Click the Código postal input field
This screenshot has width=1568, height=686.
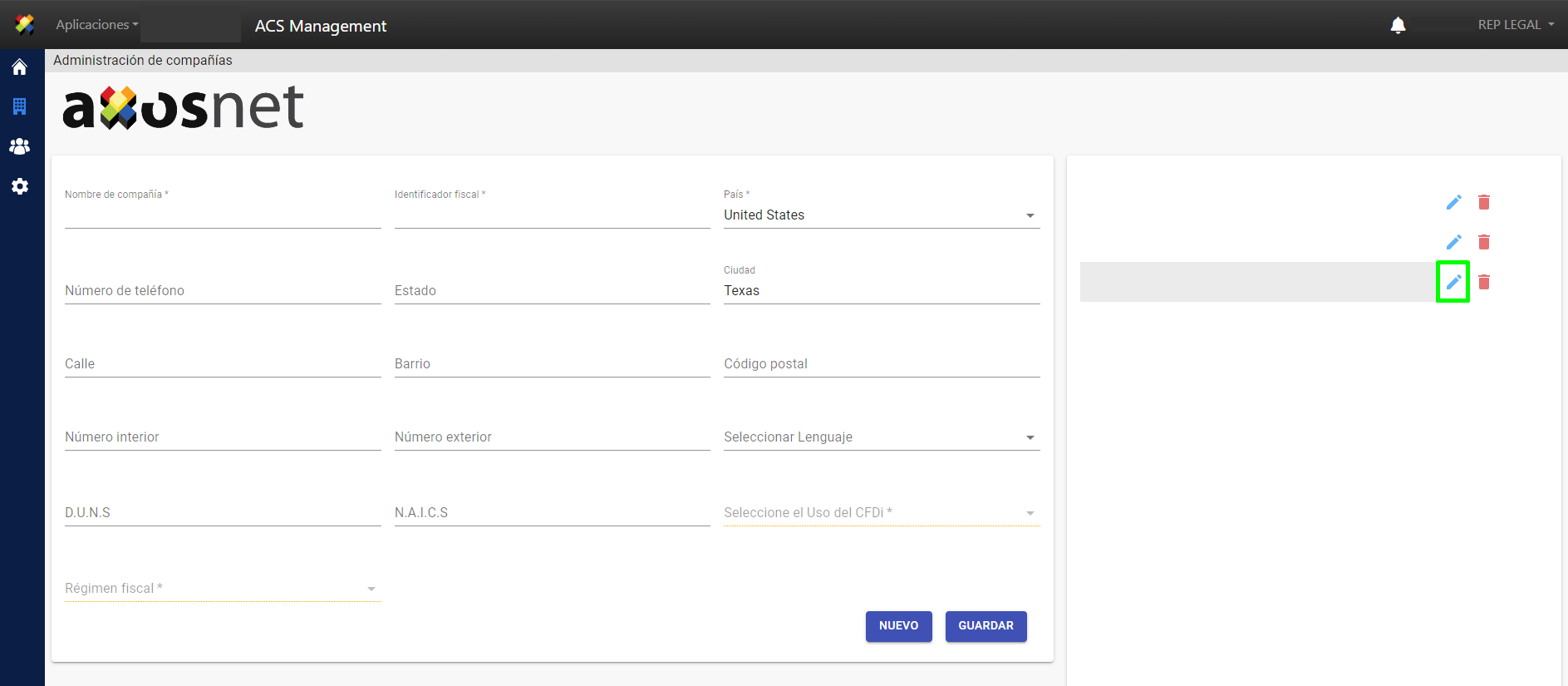(881, 364)
